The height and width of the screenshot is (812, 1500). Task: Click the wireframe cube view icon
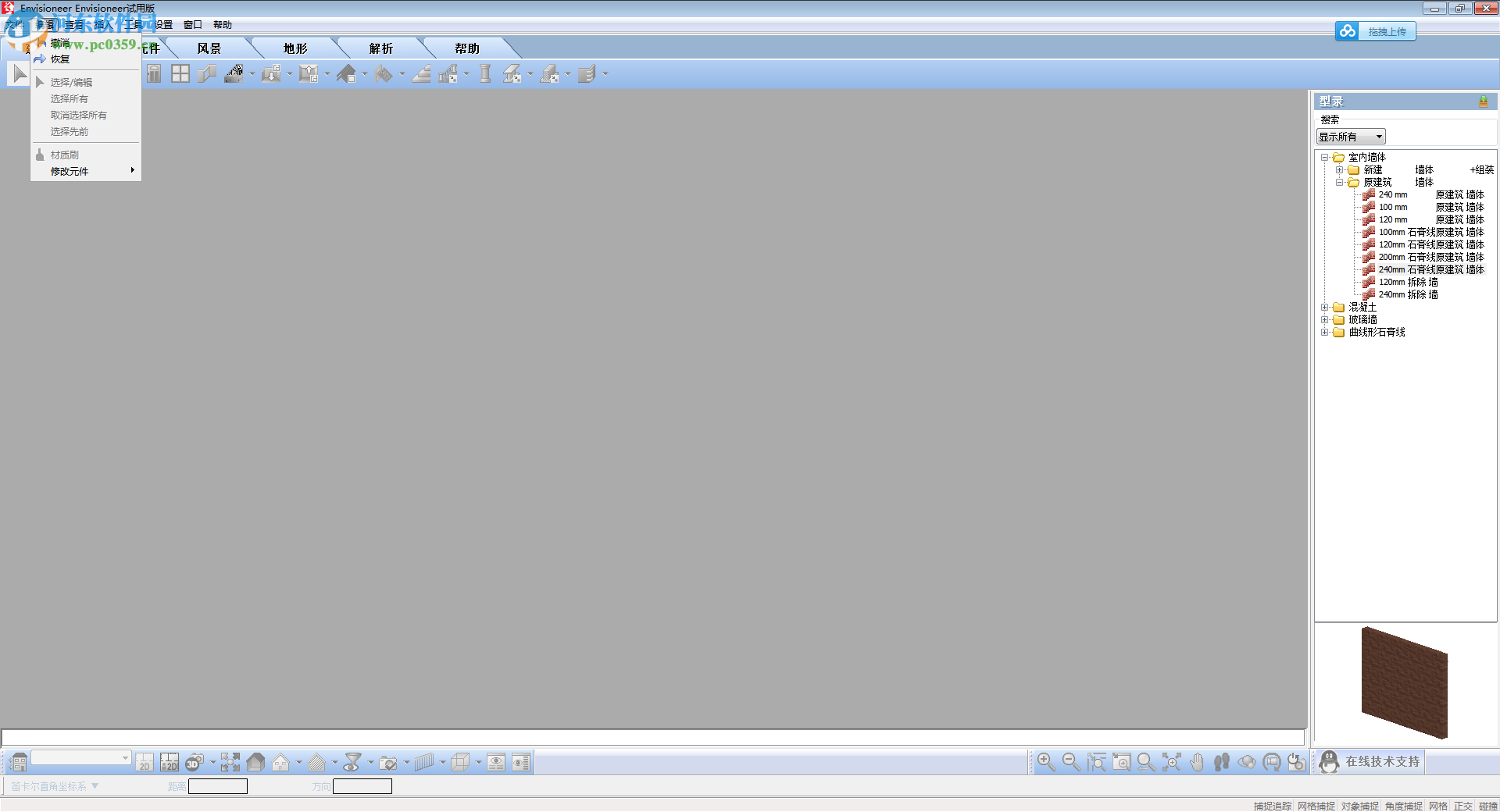pos(461,762)
